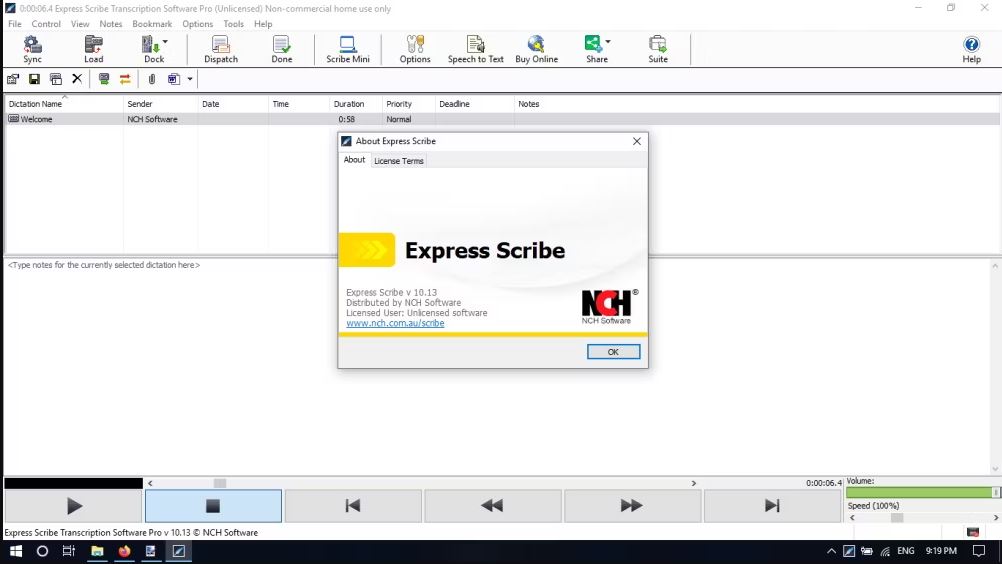Screen dimensions: 1002x564
Task: Open the Notes menu
Action: click(111, 24)
